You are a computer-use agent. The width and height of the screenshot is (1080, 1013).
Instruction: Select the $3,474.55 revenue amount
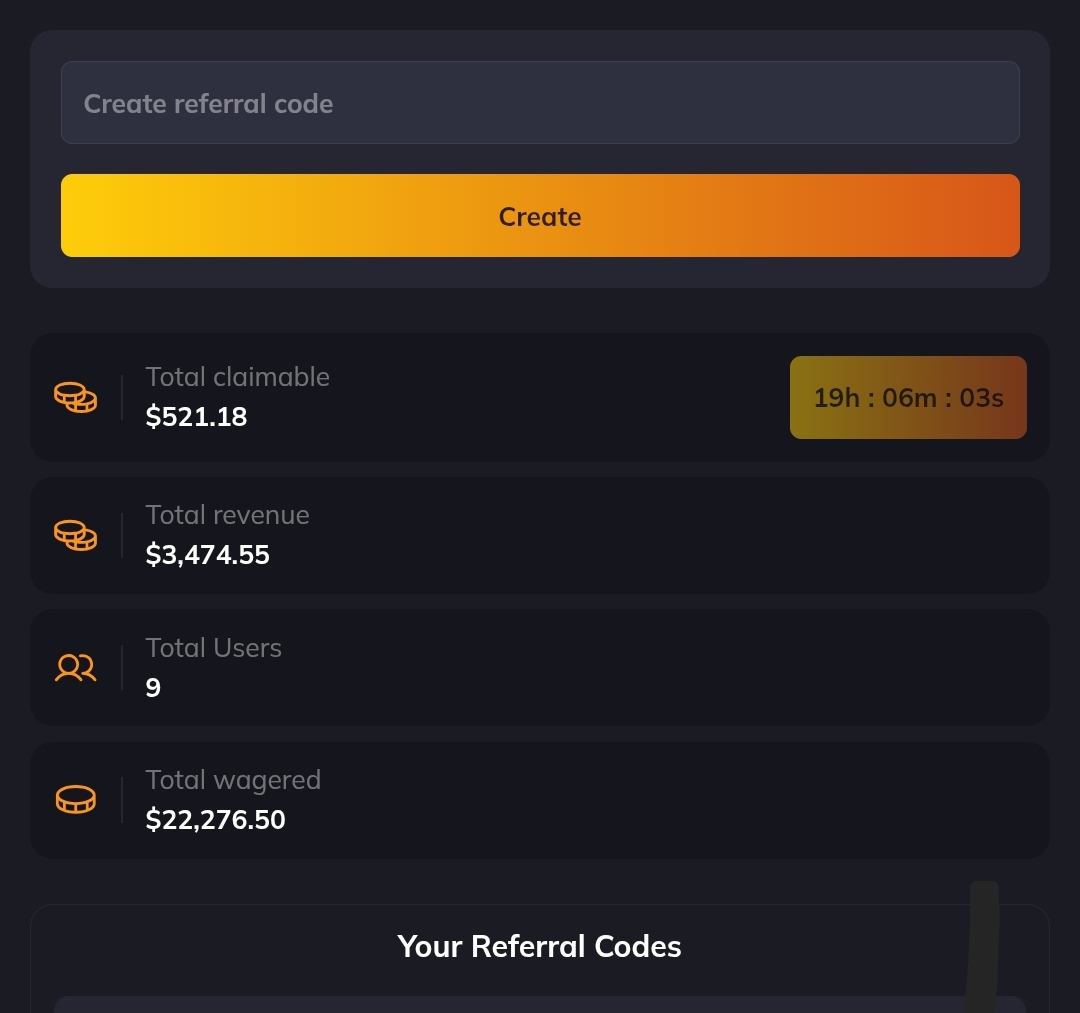pos(207,555)
